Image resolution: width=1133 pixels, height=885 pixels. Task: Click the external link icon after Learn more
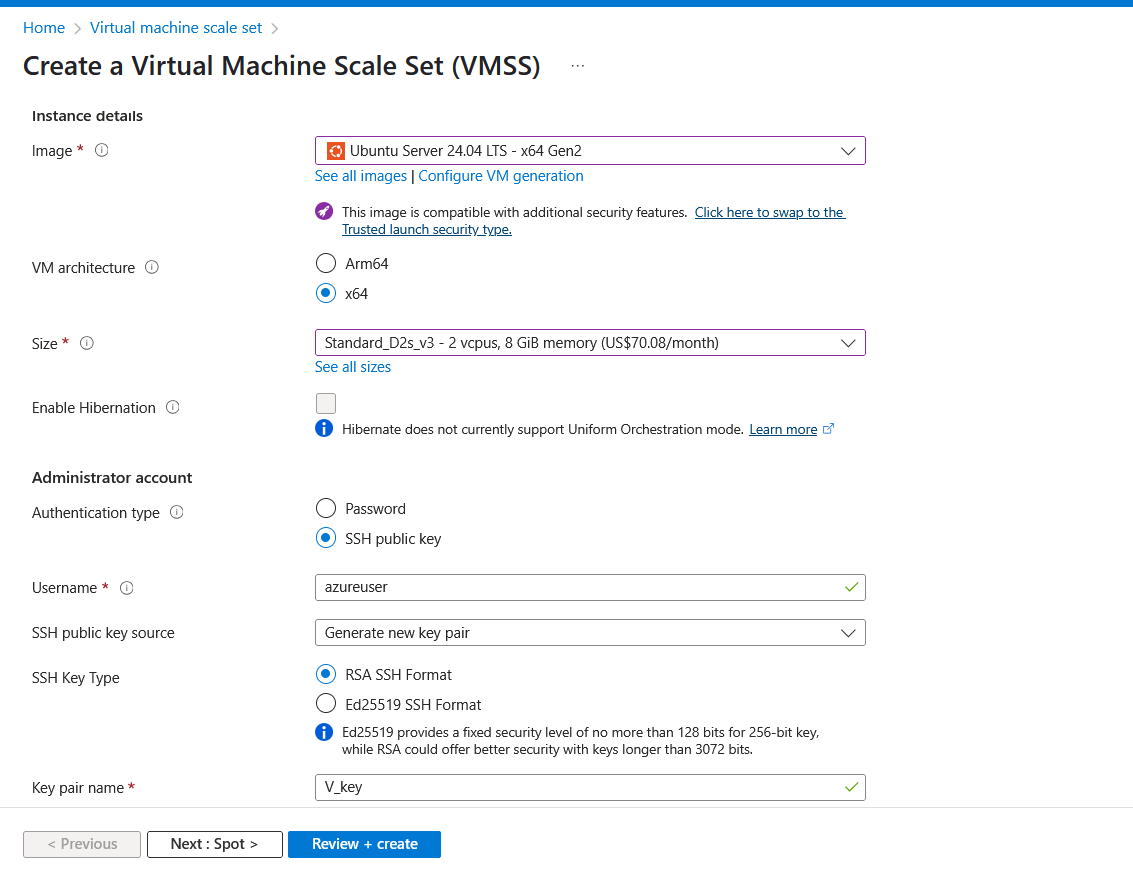click(829, 428)
